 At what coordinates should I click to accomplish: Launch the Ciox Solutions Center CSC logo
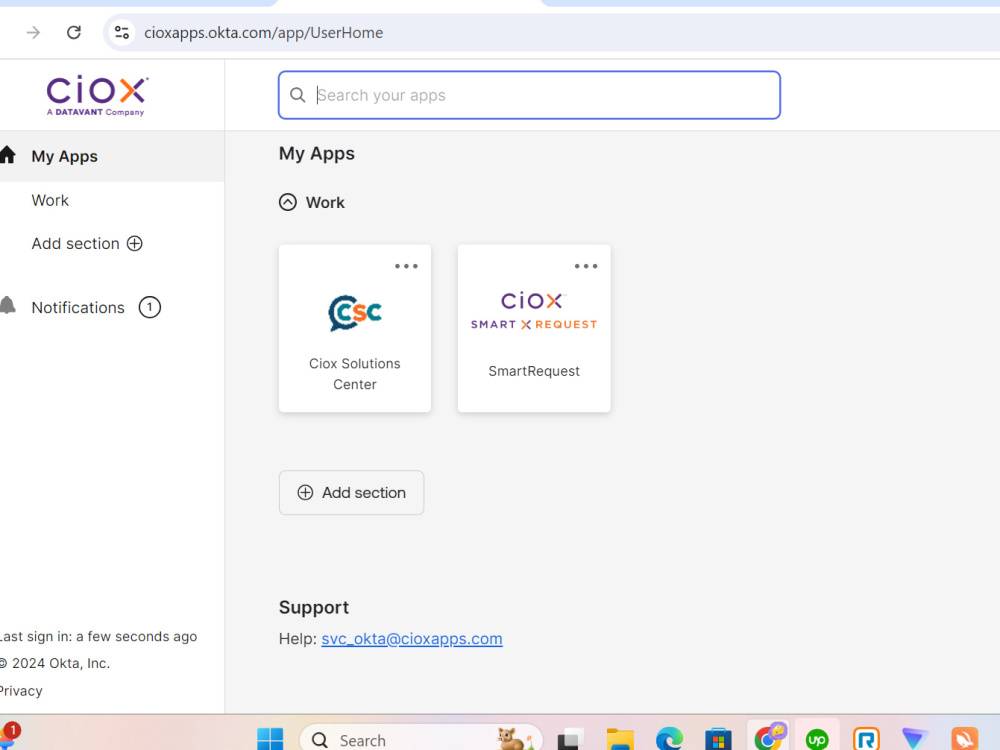[x=355, y=312]
